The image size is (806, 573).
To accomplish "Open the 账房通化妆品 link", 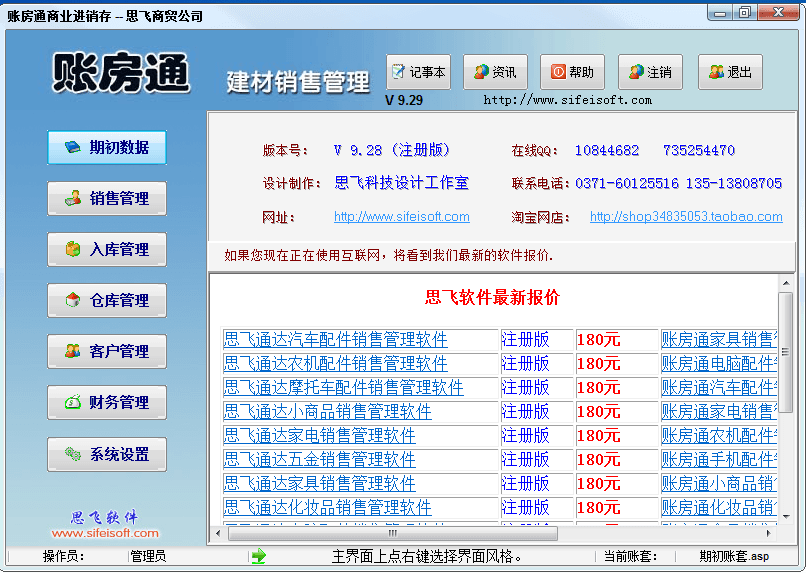I will tap(719, 508).
